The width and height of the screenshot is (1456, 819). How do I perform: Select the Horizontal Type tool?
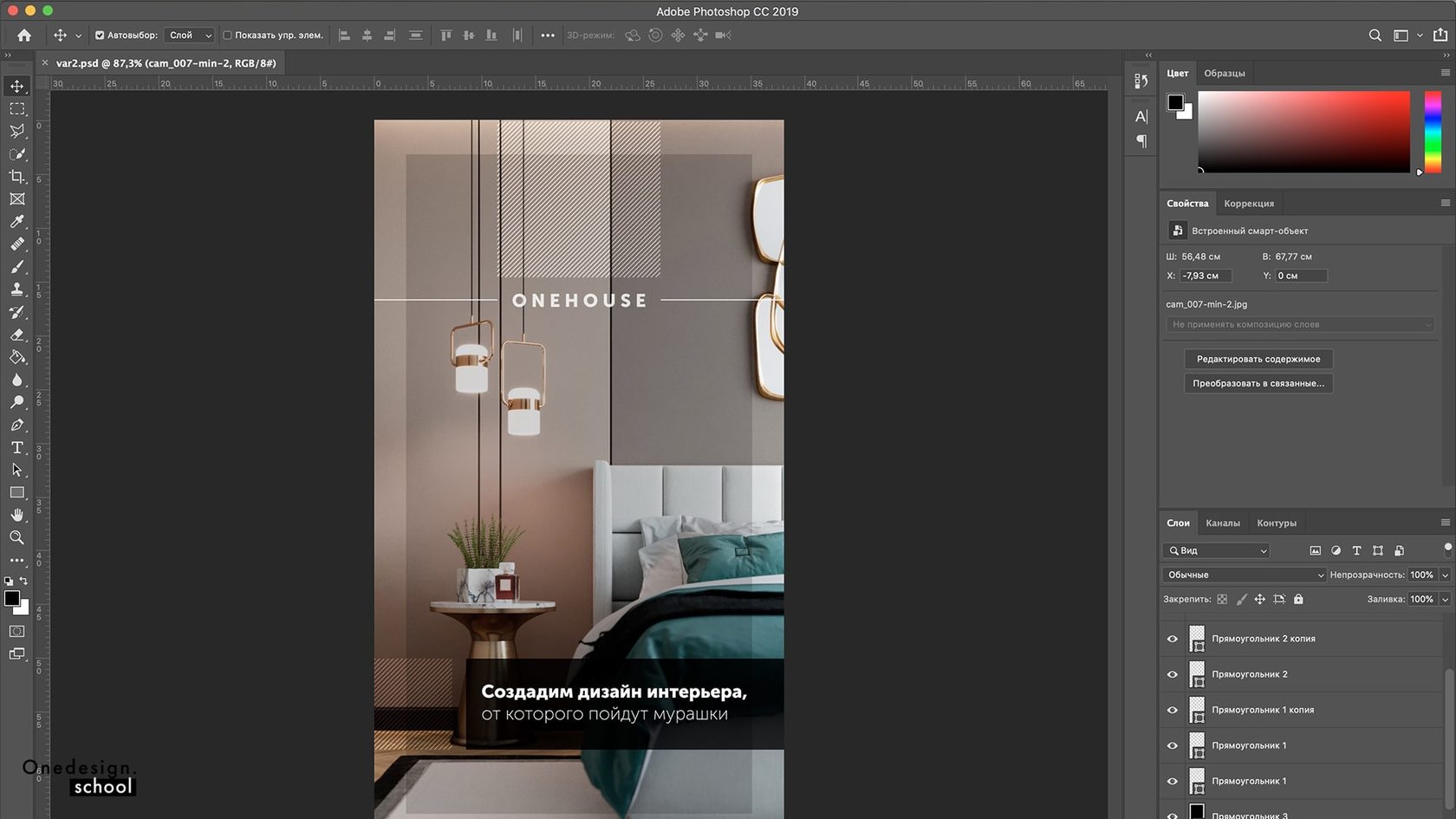(x=16, y=447)
